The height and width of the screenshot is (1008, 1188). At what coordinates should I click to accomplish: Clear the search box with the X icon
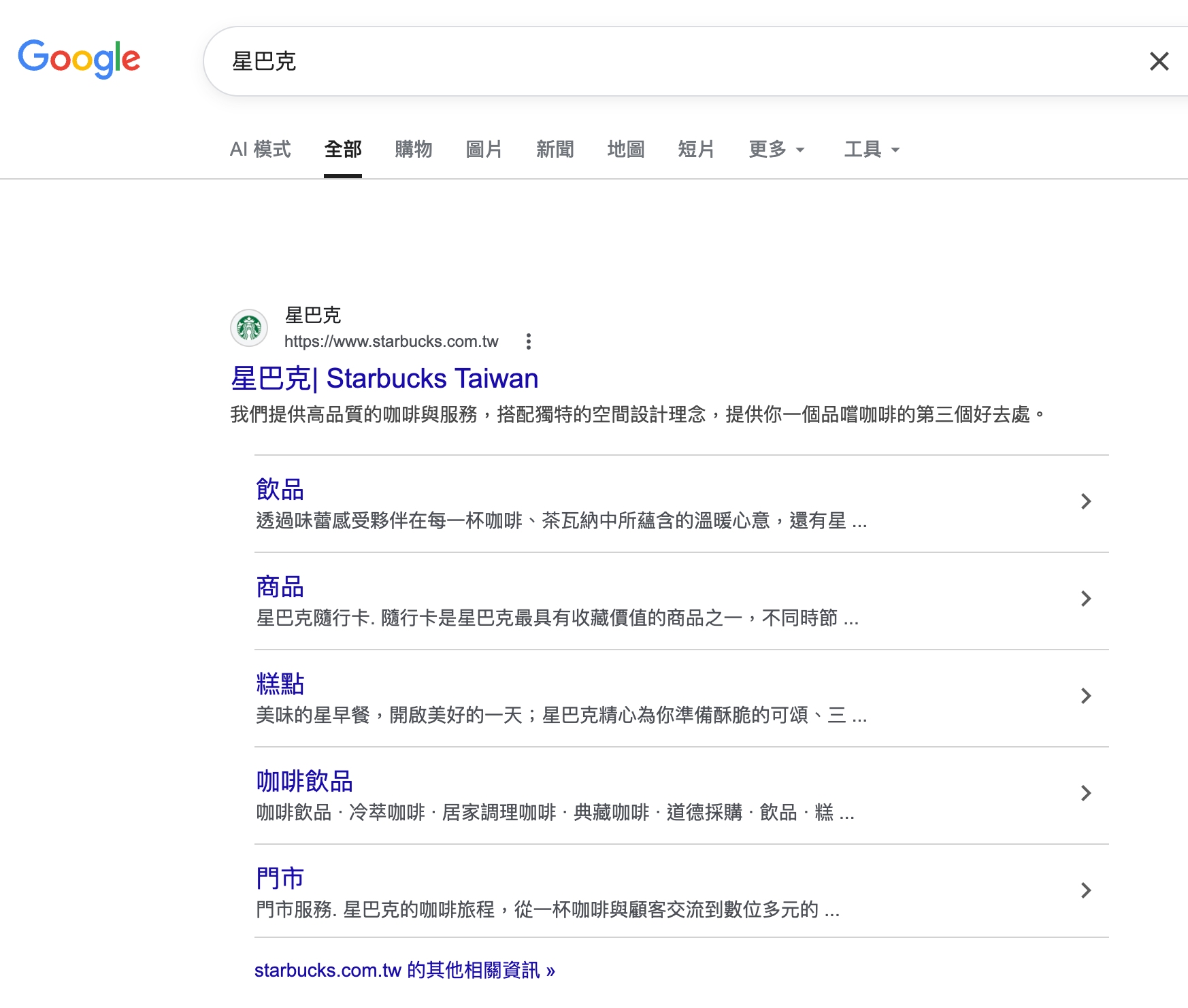coord(1158,61)
